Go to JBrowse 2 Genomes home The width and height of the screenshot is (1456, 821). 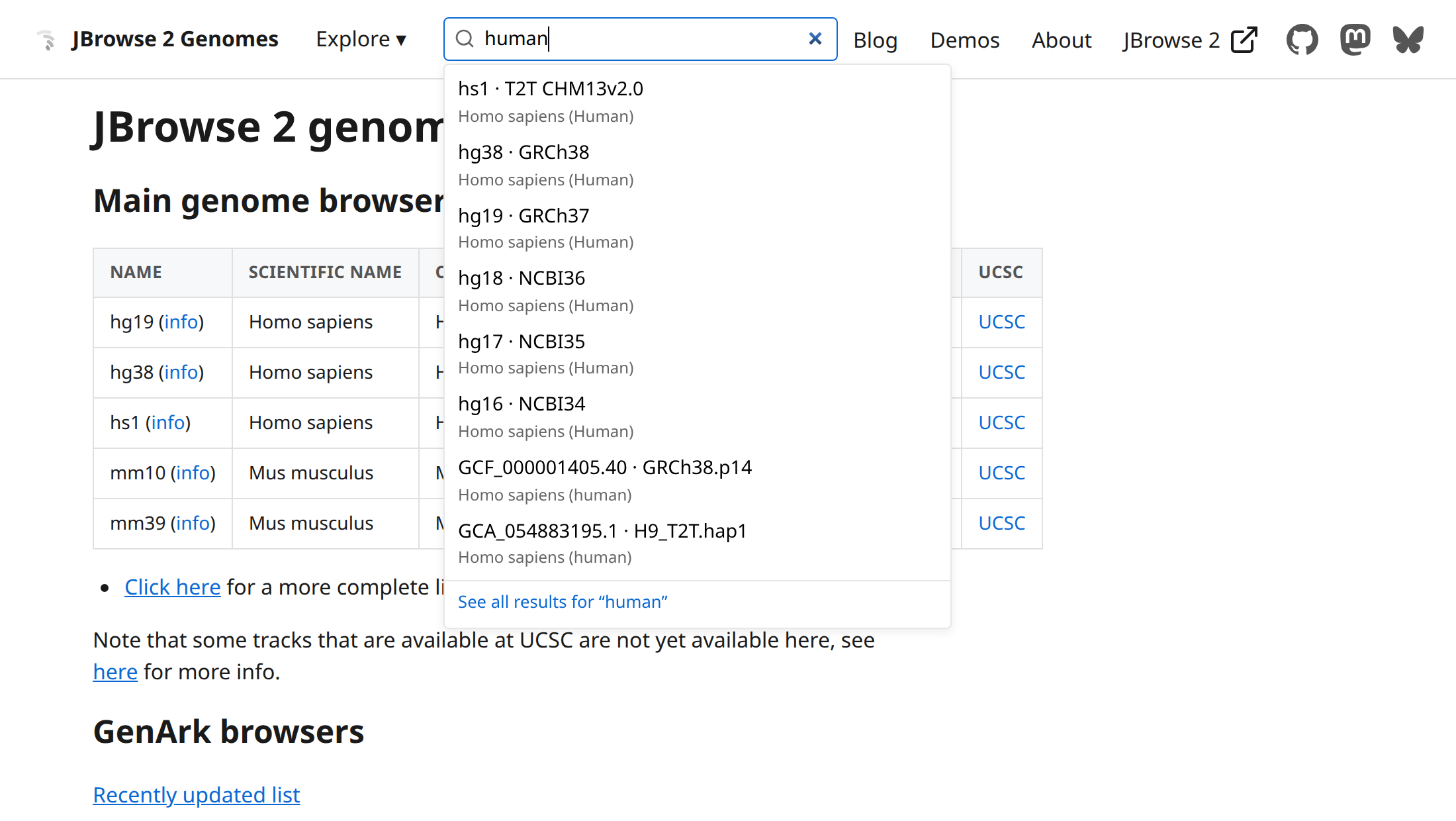[175, 39]
